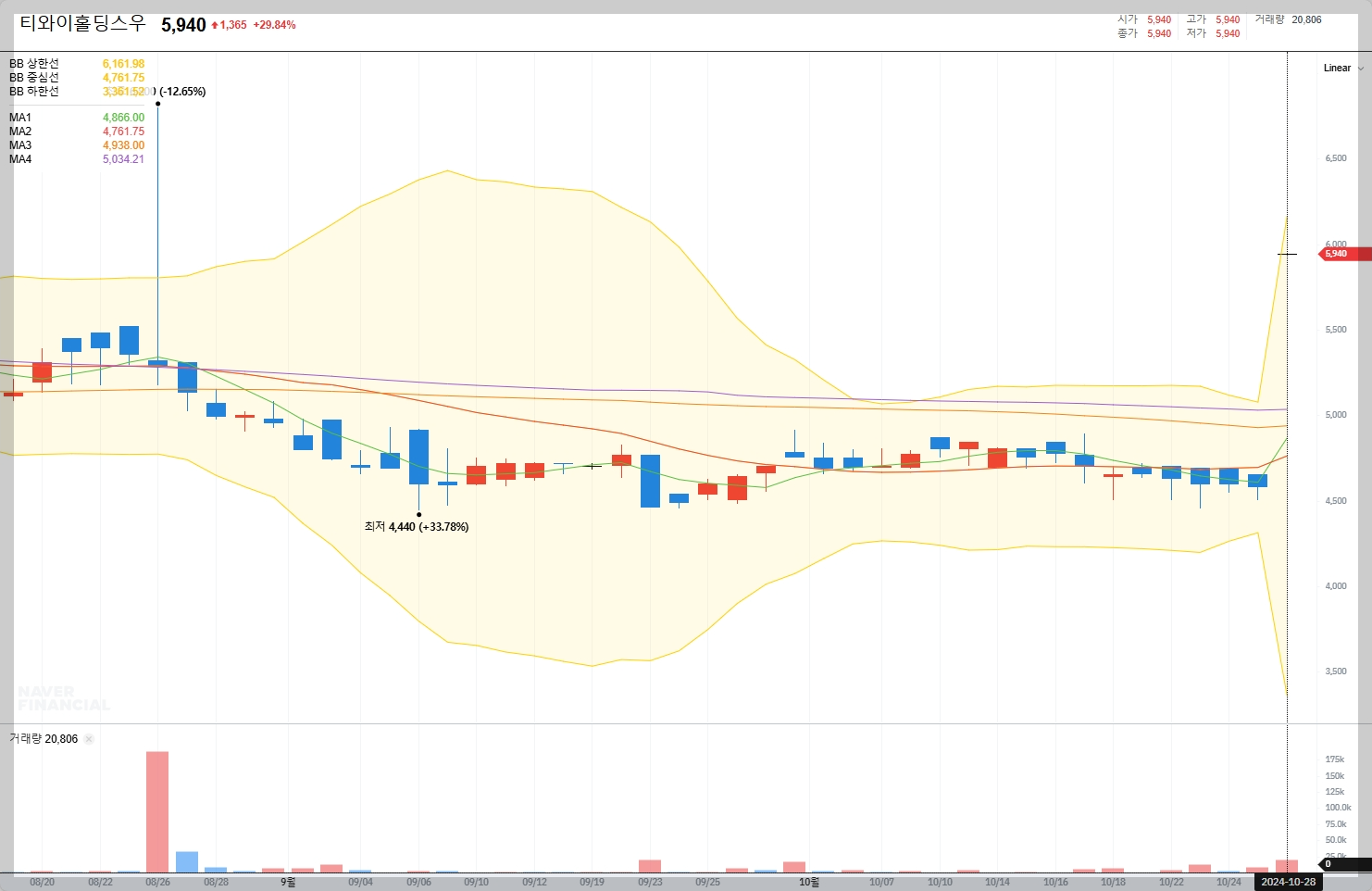This screenshot has width=1372, height=891.
Task: Click the MA1 value 4,866.00
Action: click(x=123, y=118)
